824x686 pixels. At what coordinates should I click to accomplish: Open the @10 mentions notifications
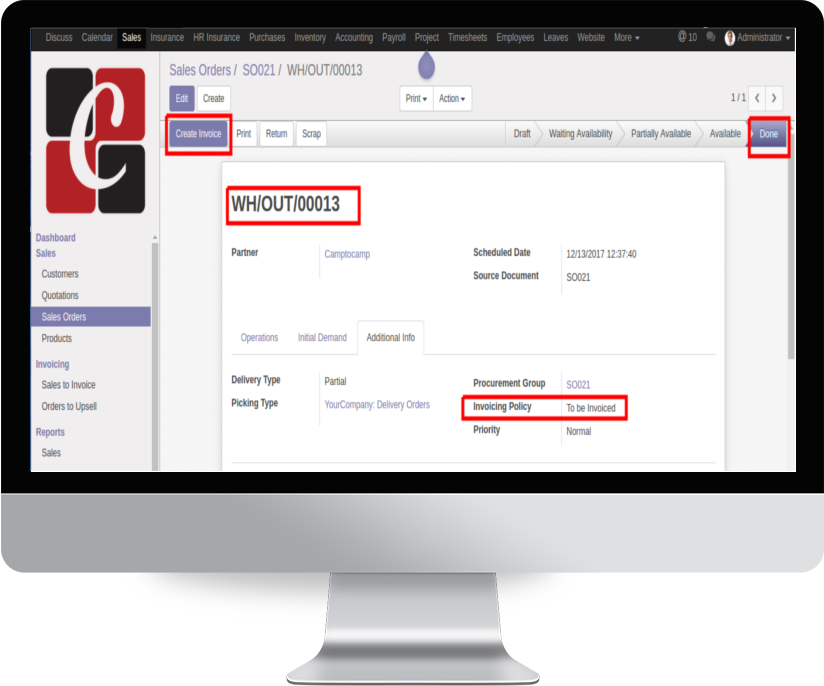687,37
